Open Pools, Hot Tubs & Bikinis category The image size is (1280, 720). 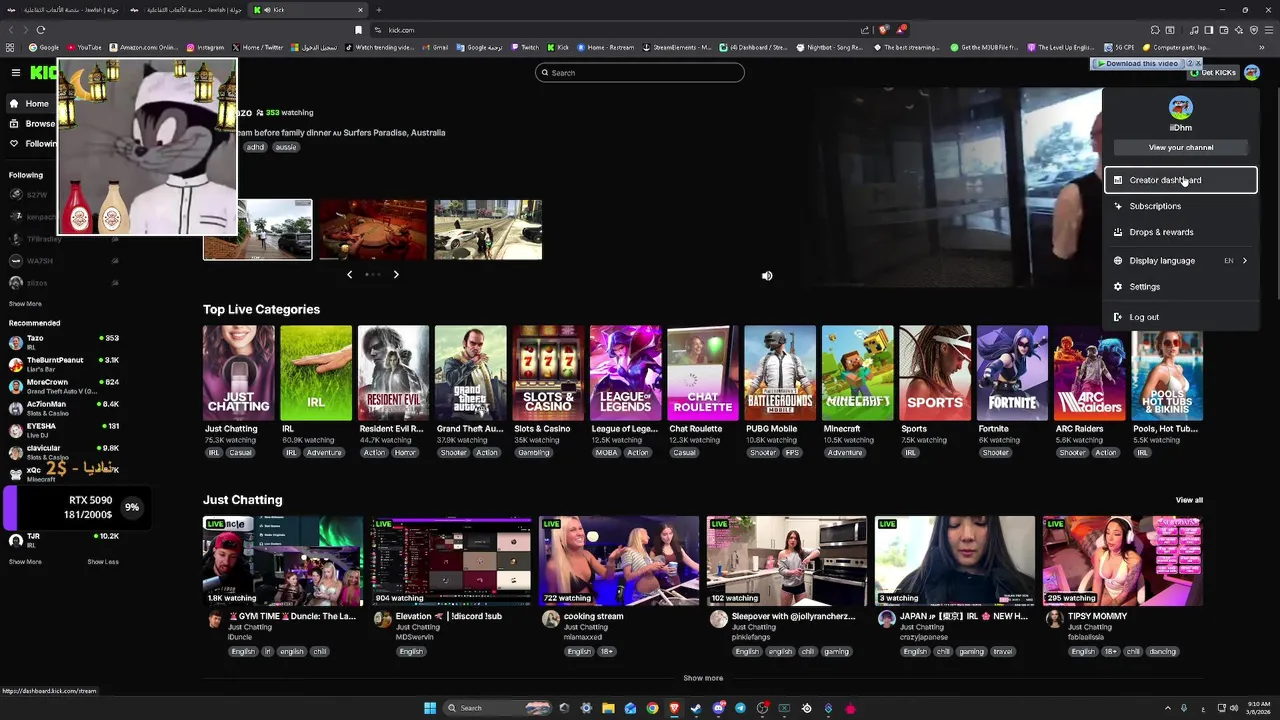(x=1167, y=372)
